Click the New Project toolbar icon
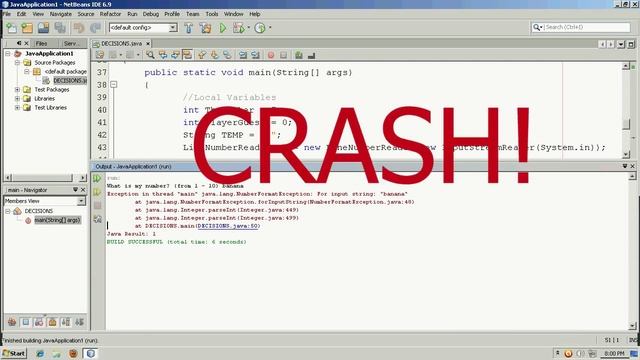640x360 pixels. pos(27,28)
